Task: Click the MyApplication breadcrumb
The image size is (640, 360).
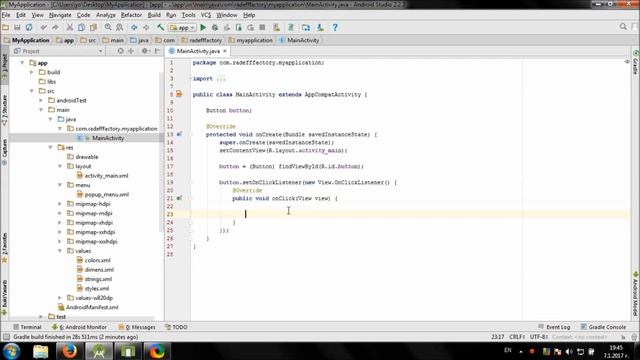Action: tap(27, 40)
